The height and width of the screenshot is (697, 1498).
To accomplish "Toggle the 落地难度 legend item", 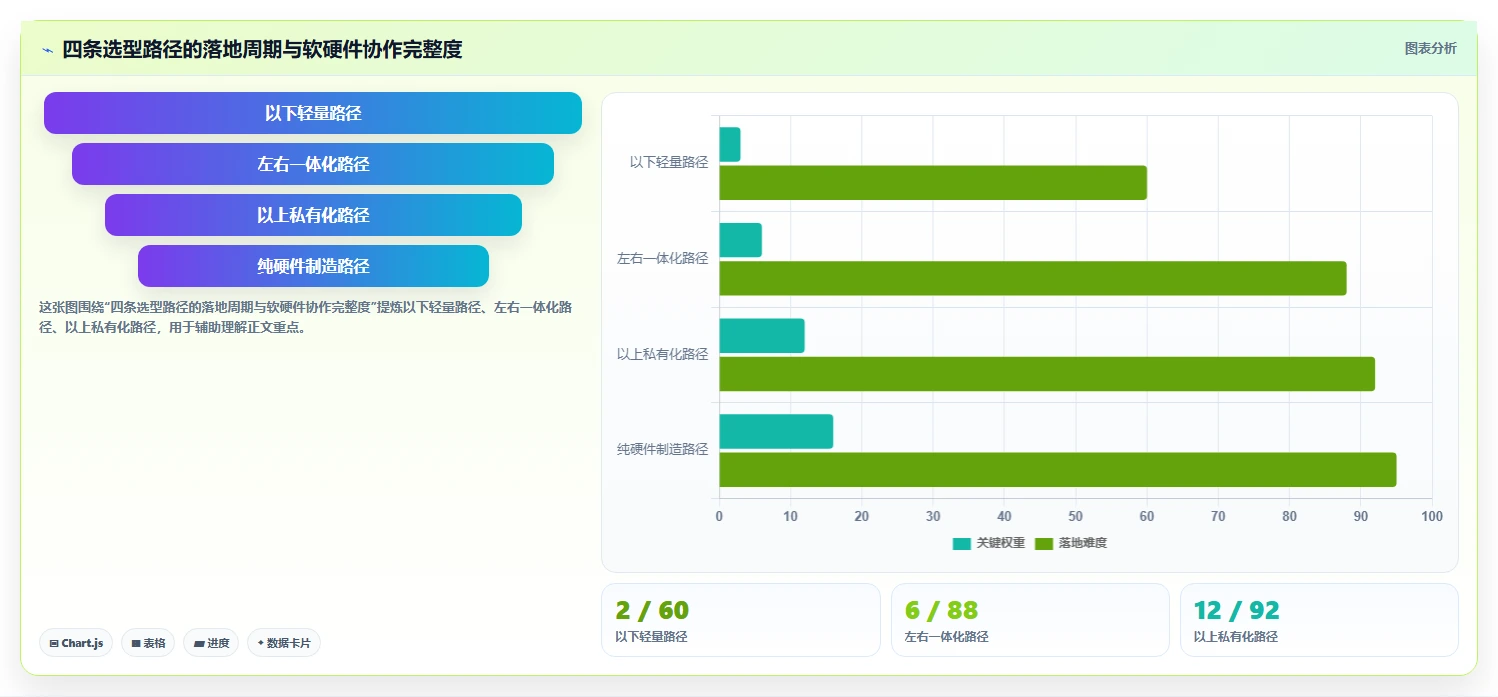I will [1071, 543].
